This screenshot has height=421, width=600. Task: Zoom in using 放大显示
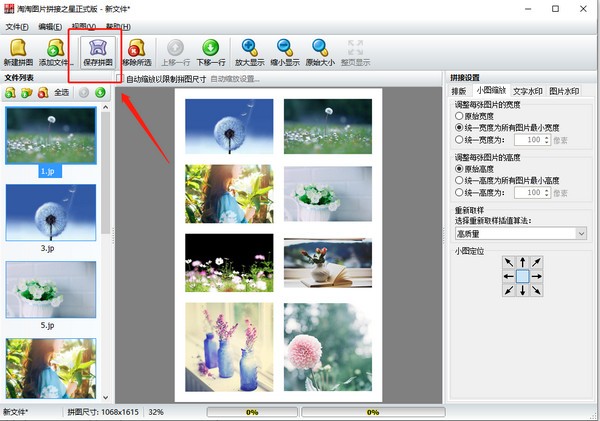[250, 51]
